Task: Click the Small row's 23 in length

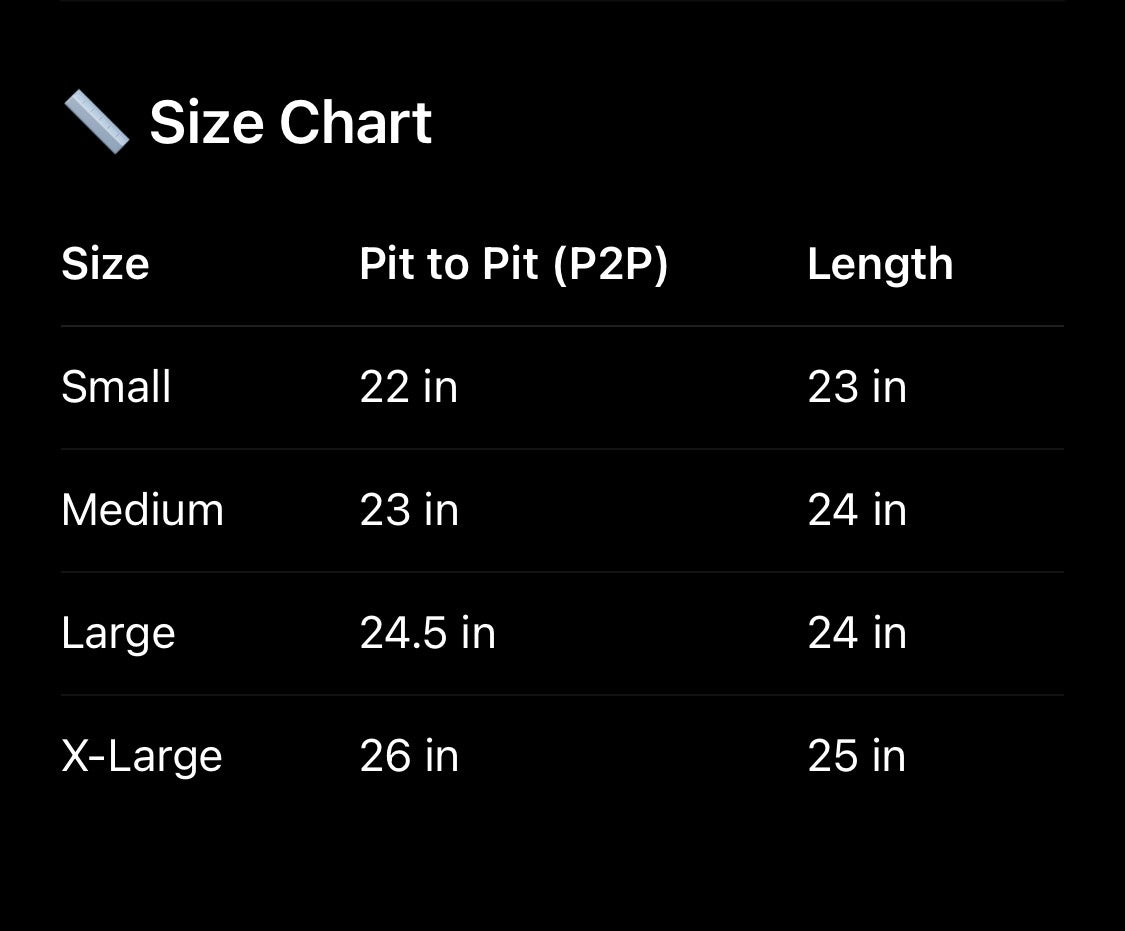Action: click(856, 387)
